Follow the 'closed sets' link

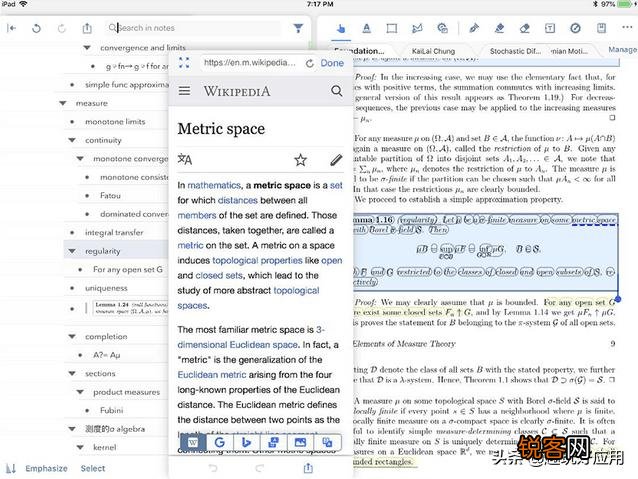click(x=219, y=276)
